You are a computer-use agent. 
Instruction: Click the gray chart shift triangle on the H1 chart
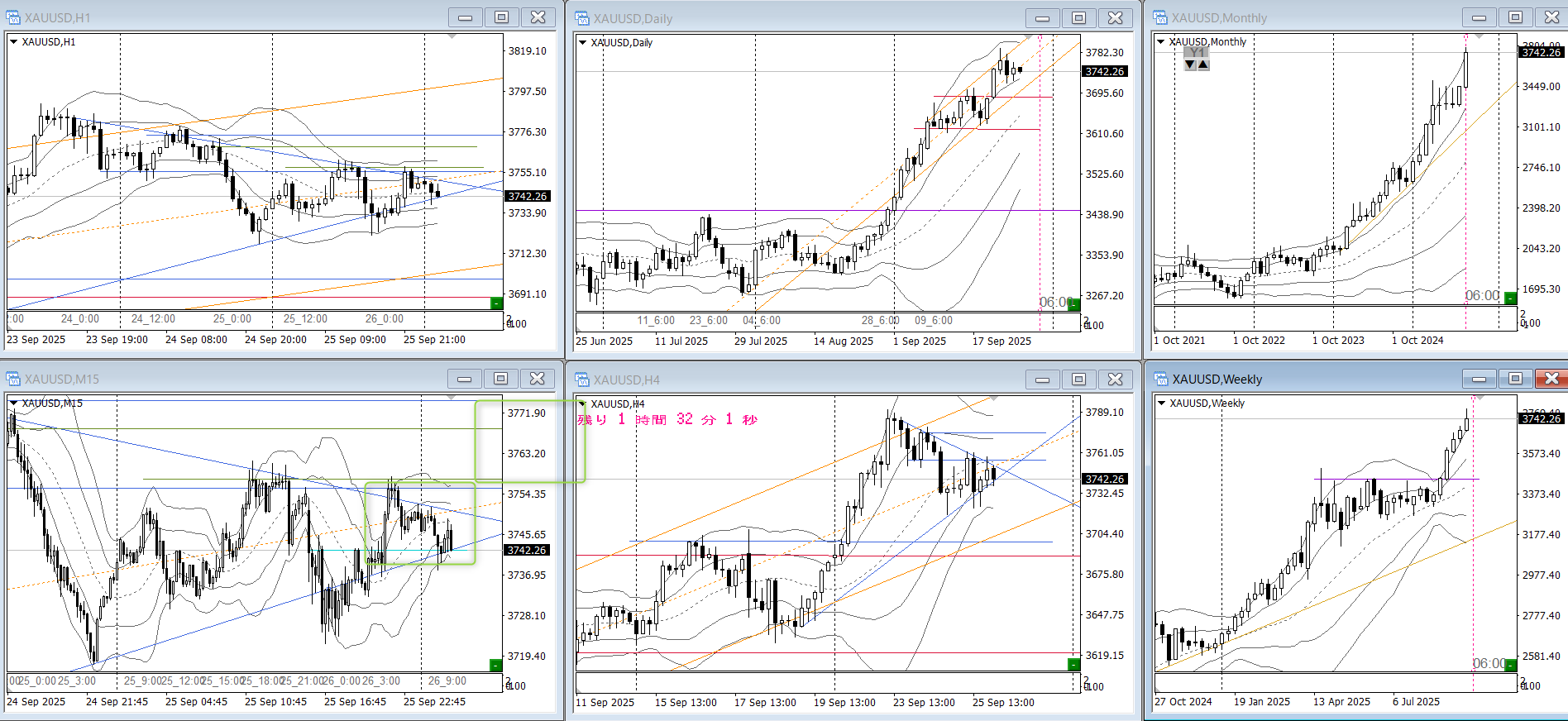(x=452, y=37)
